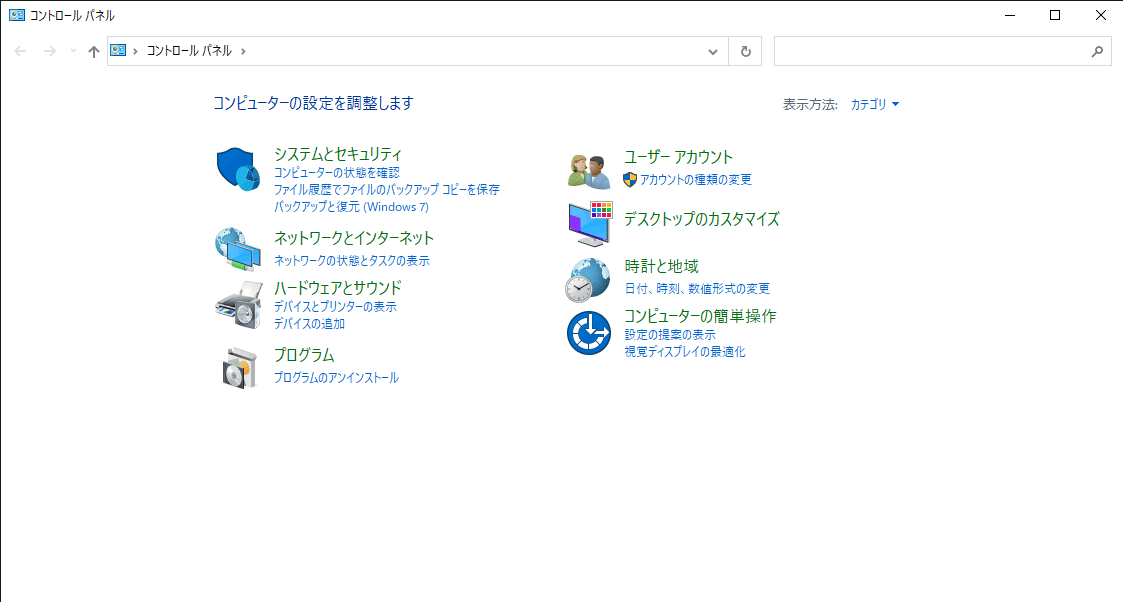Viewport: 1123px width, 602px height.
Task: Click the コントロール パネル breadcrumb text
Action: tap(189, 51)
